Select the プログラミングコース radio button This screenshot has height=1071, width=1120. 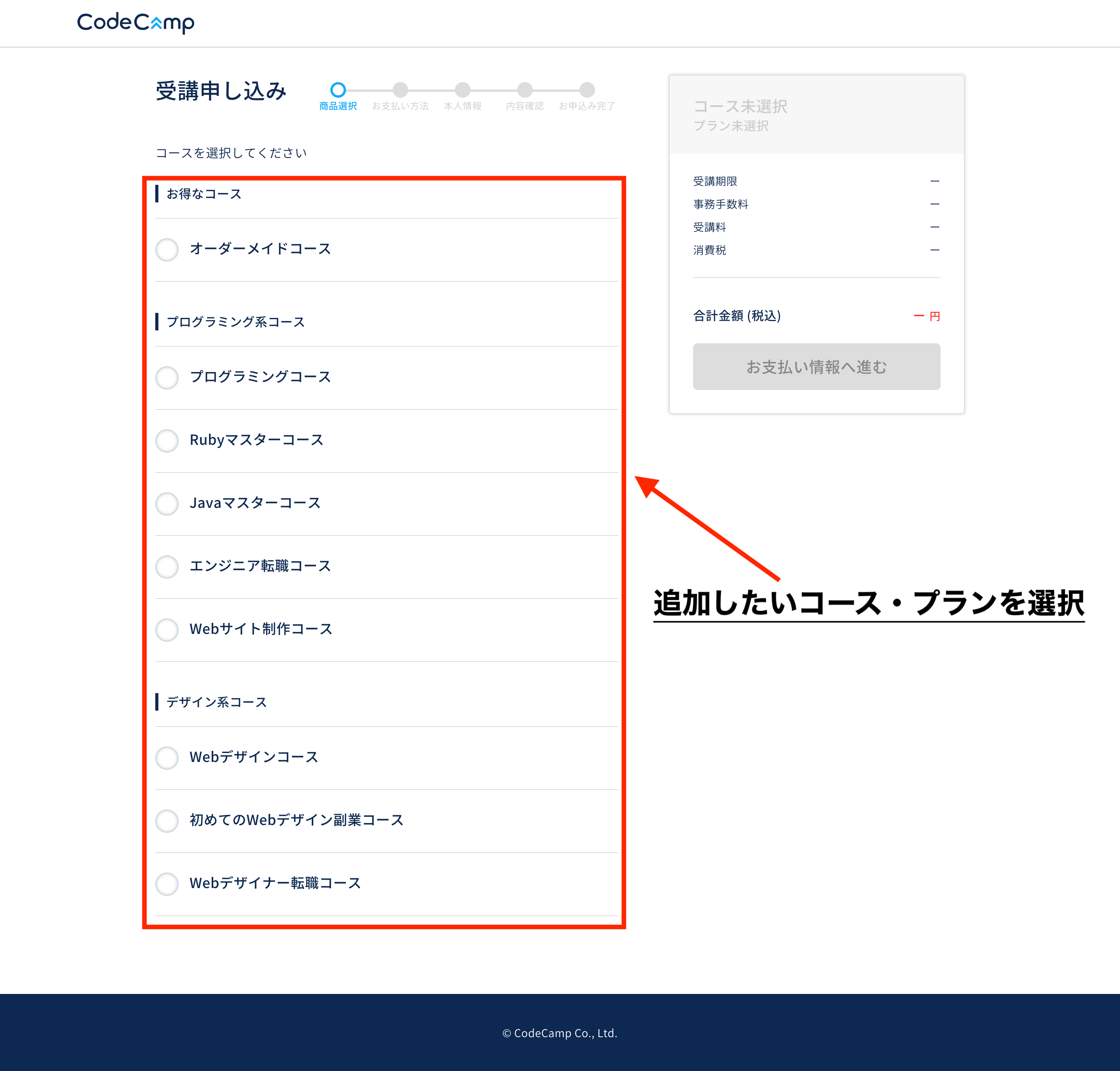tap(167, 377)
